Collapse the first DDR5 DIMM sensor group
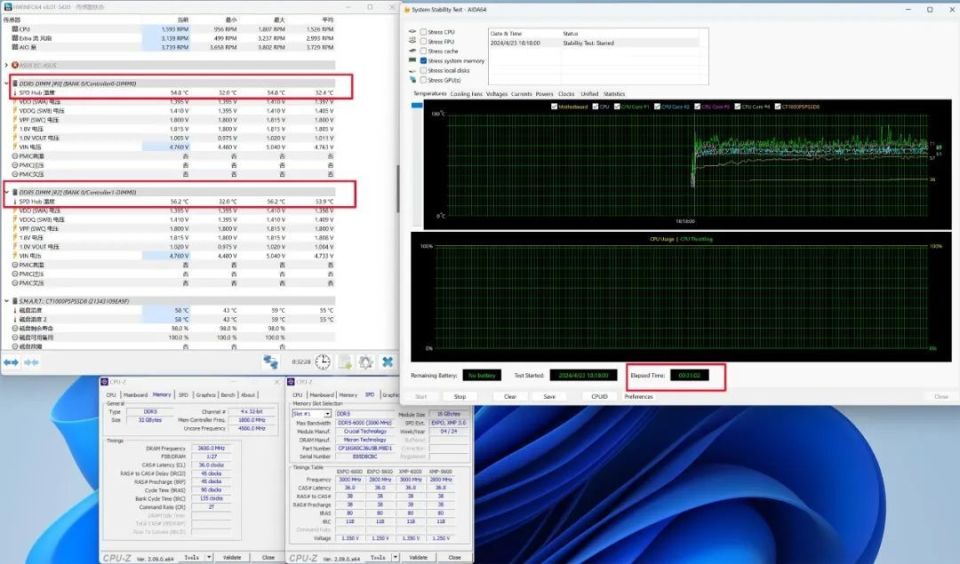Viewport: 960px width, 564px height. (x=7, y=83)
